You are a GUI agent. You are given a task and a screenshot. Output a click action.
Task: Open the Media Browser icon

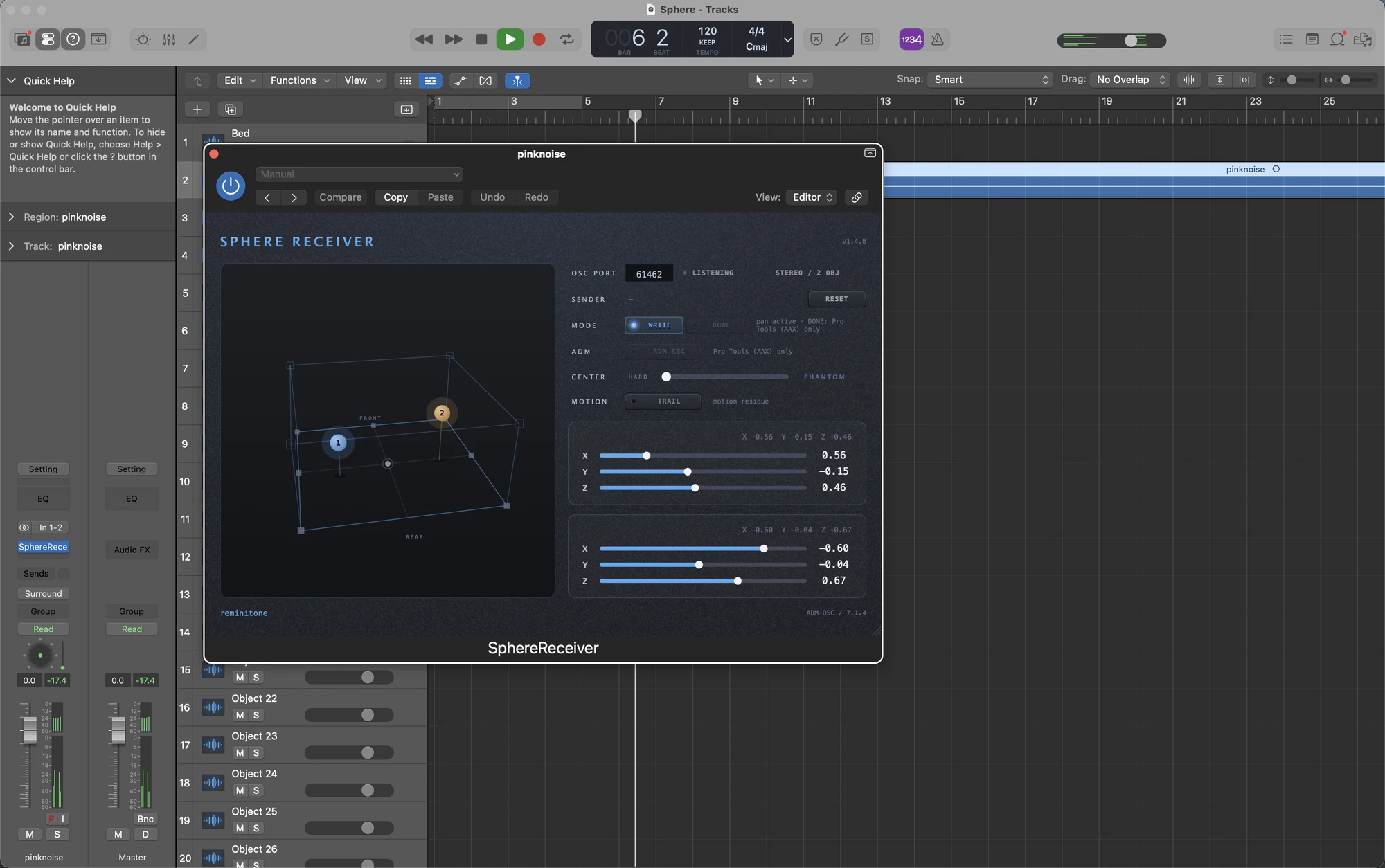(1363, 39)
